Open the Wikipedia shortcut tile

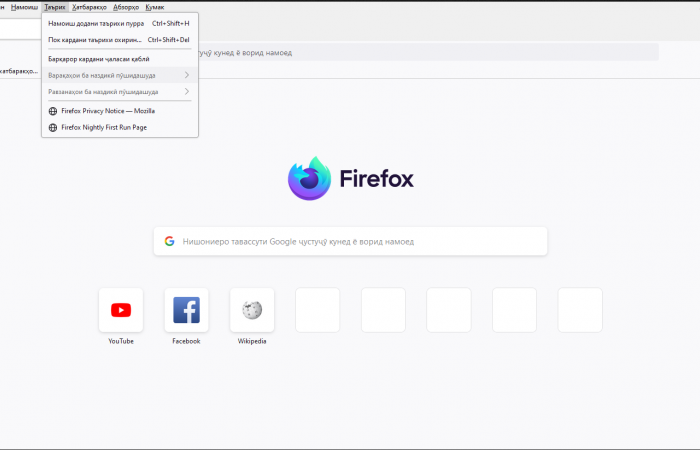(252, 310)
